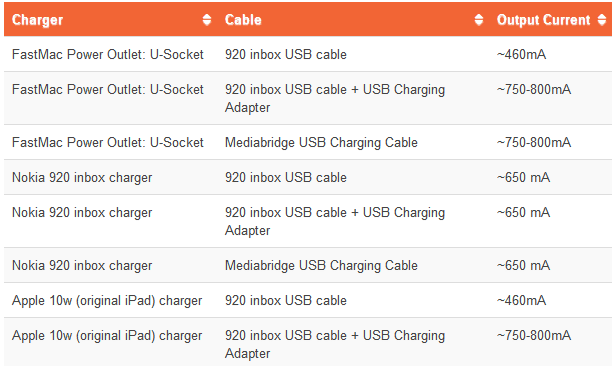Select Mediabridge USB Charging Cable for Nokia
This screenshot has height=366, width=613.
[321, 266]
